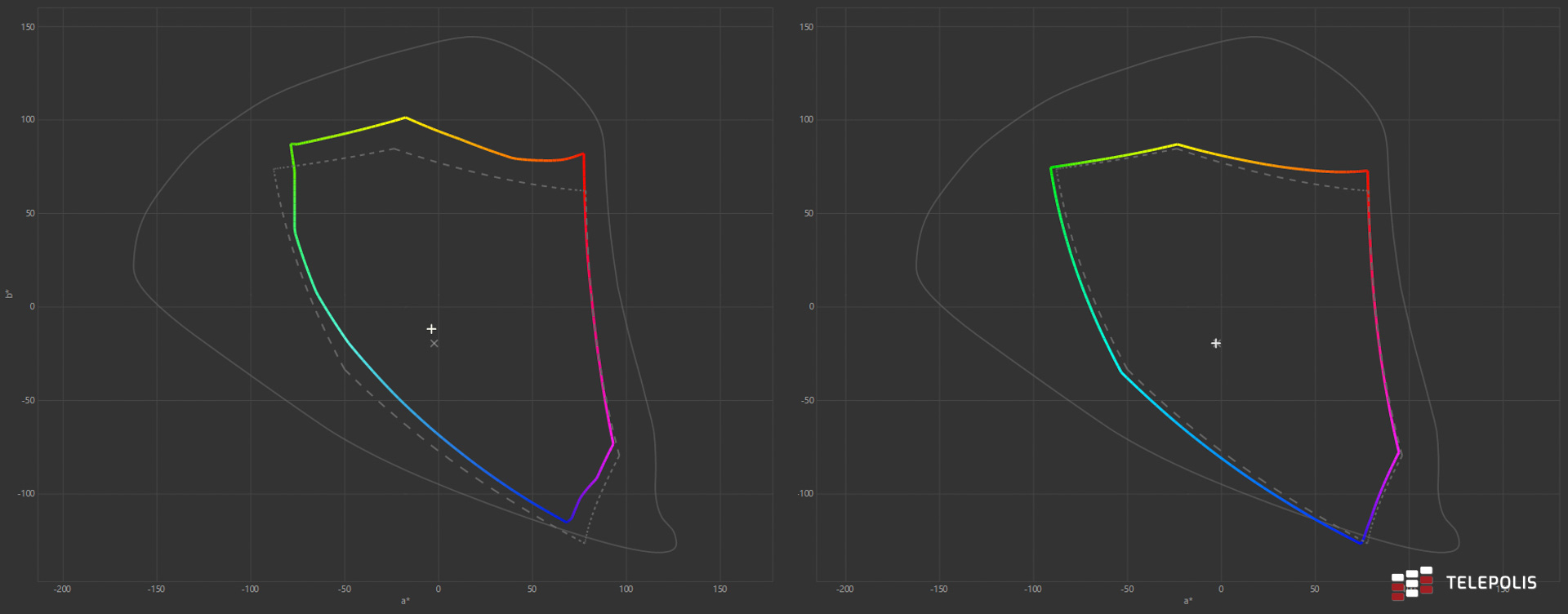Image resolution: width=1568 pixels, height=614 pixels.
Task: Click the -200 tick label on left chart
Action: [62, 590]
